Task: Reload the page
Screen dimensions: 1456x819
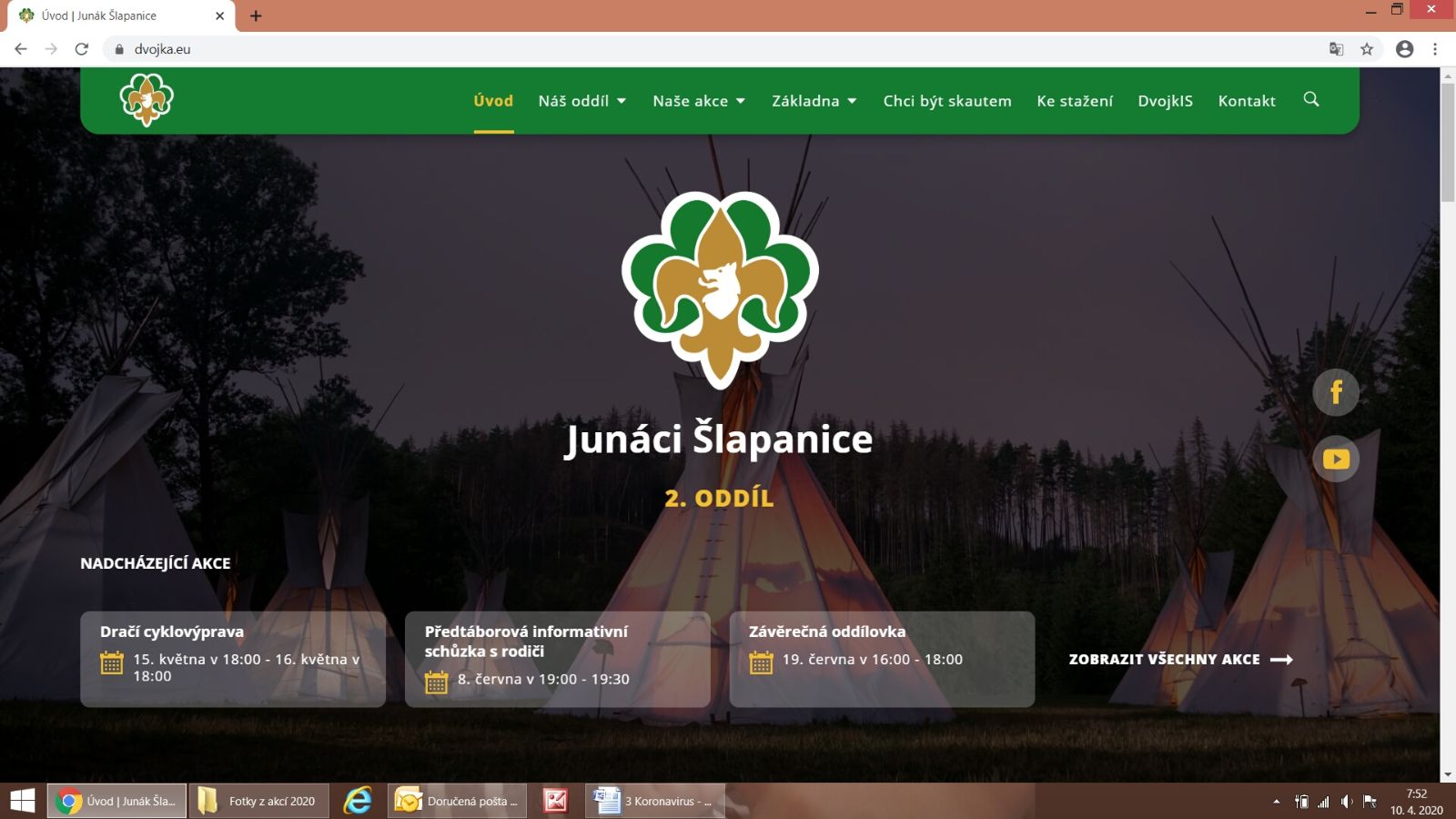Action: (82, 49)
